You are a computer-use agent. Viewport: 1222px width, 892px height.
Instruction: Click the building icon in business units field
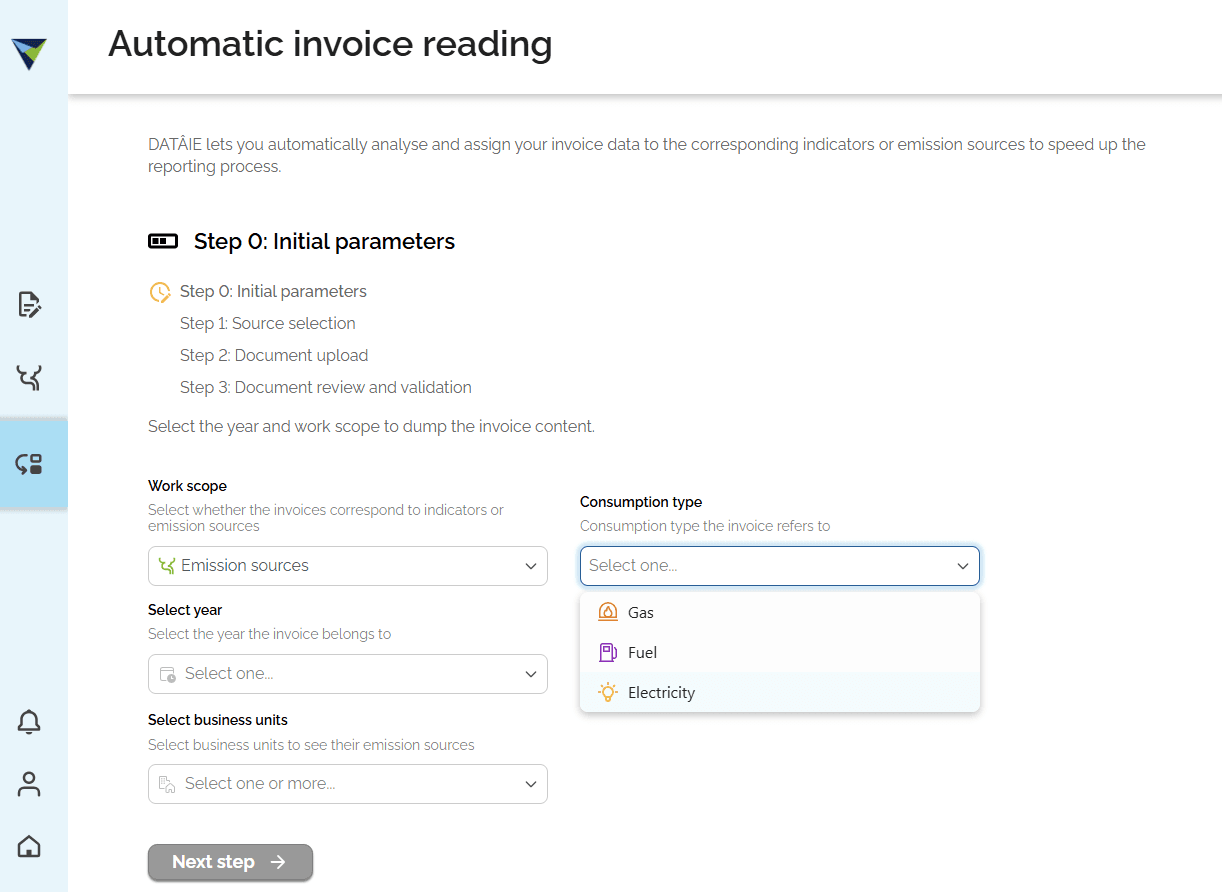click(x=167, y=784)
